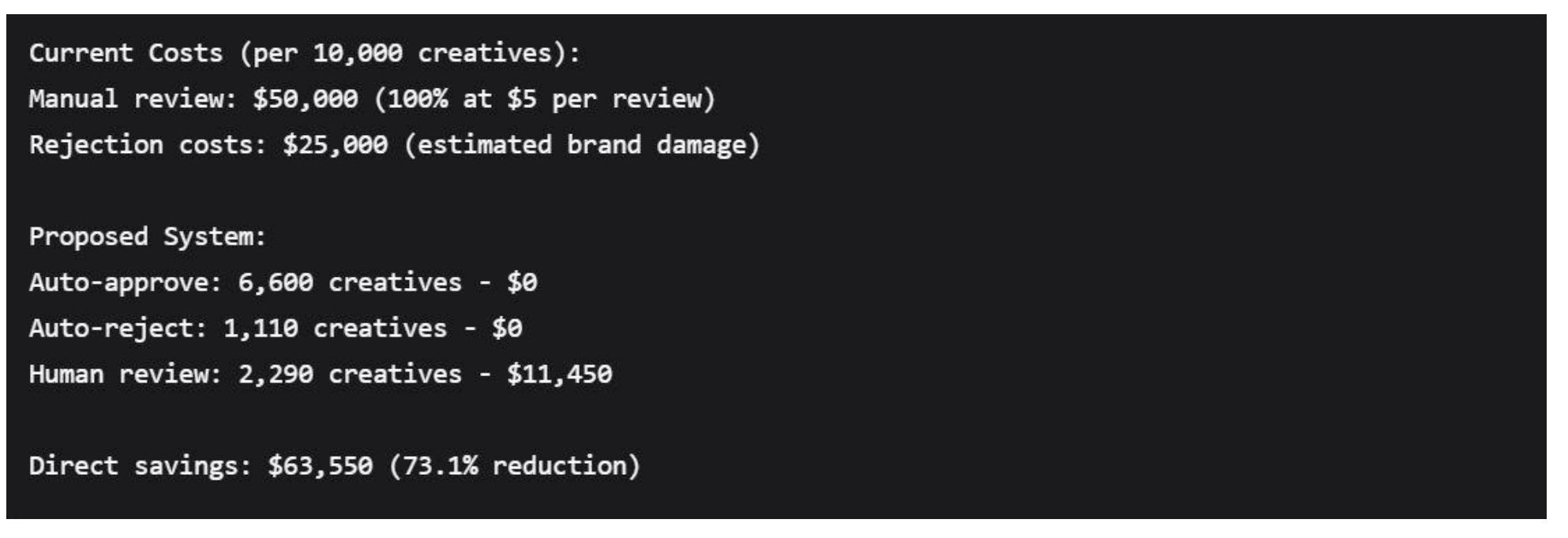The image size is (1568, 538).
Task: Click the '73.1% reduction' text
Action: tap(514, 465)
